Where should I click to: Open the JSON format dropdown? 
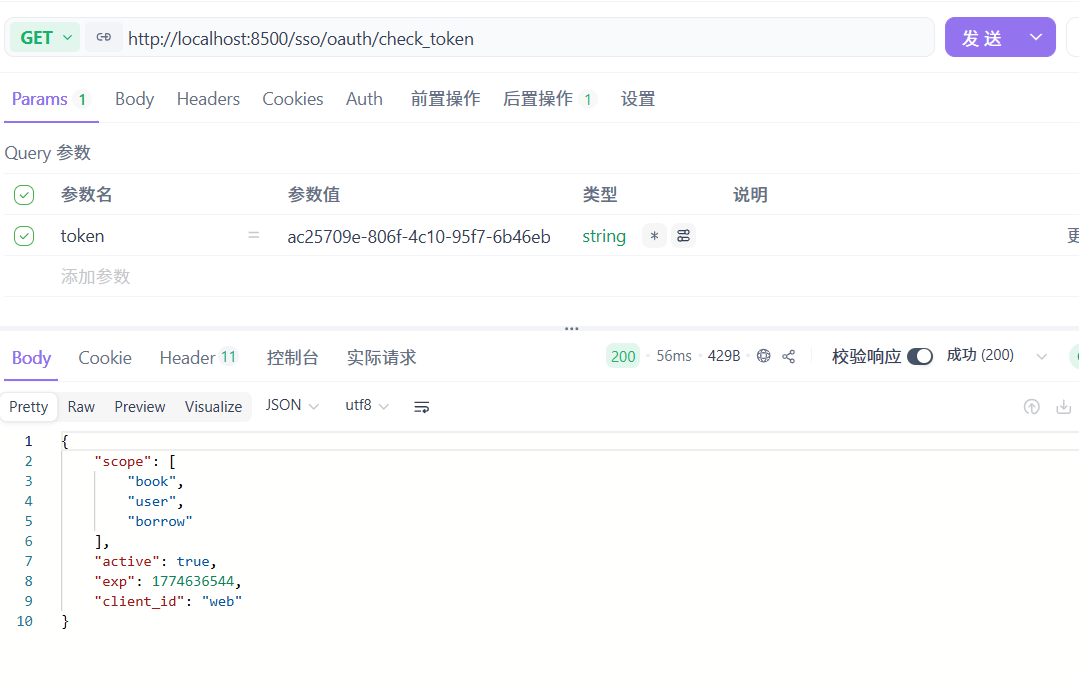click(x=292, y=405)
